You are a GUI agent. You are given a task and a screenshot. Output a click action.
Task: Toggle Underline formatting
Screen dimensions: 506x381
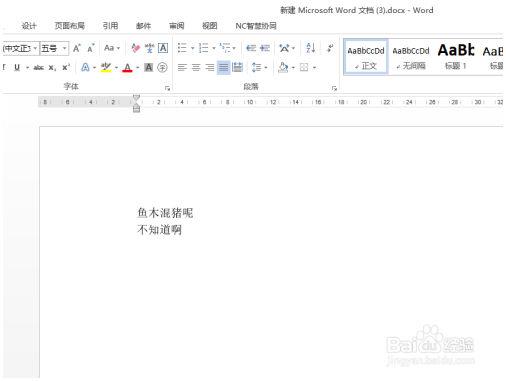coord(17,68)
